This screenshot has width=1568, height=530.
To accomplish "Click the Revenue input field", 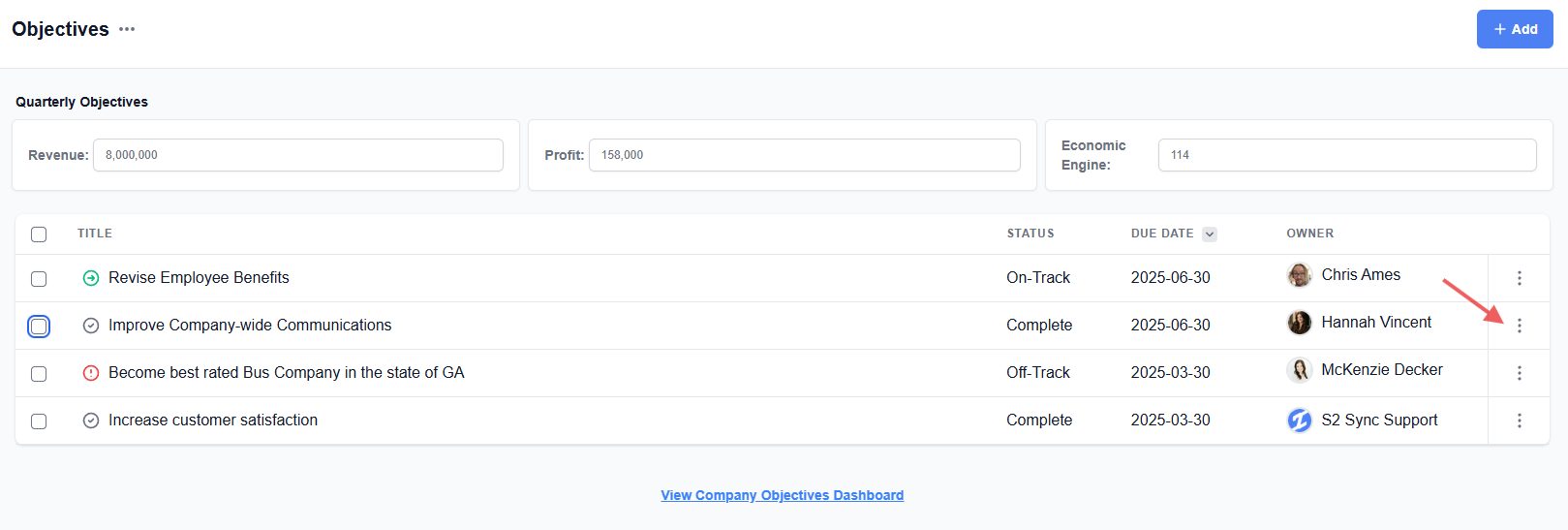I will 297,155.
